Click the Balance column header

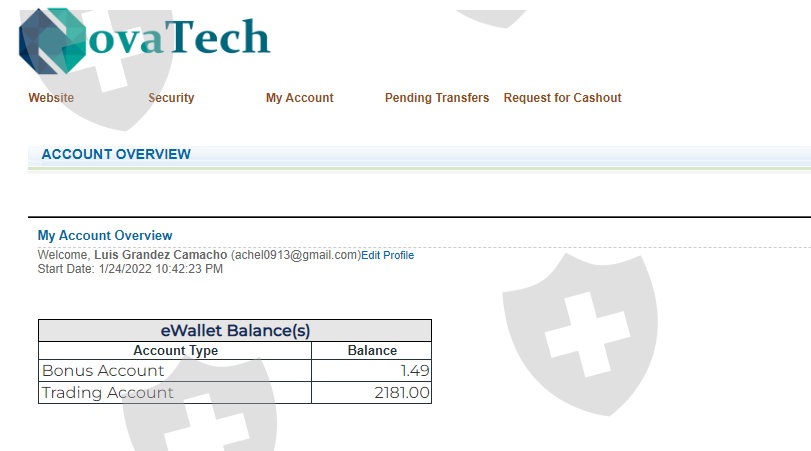point(372,351)
